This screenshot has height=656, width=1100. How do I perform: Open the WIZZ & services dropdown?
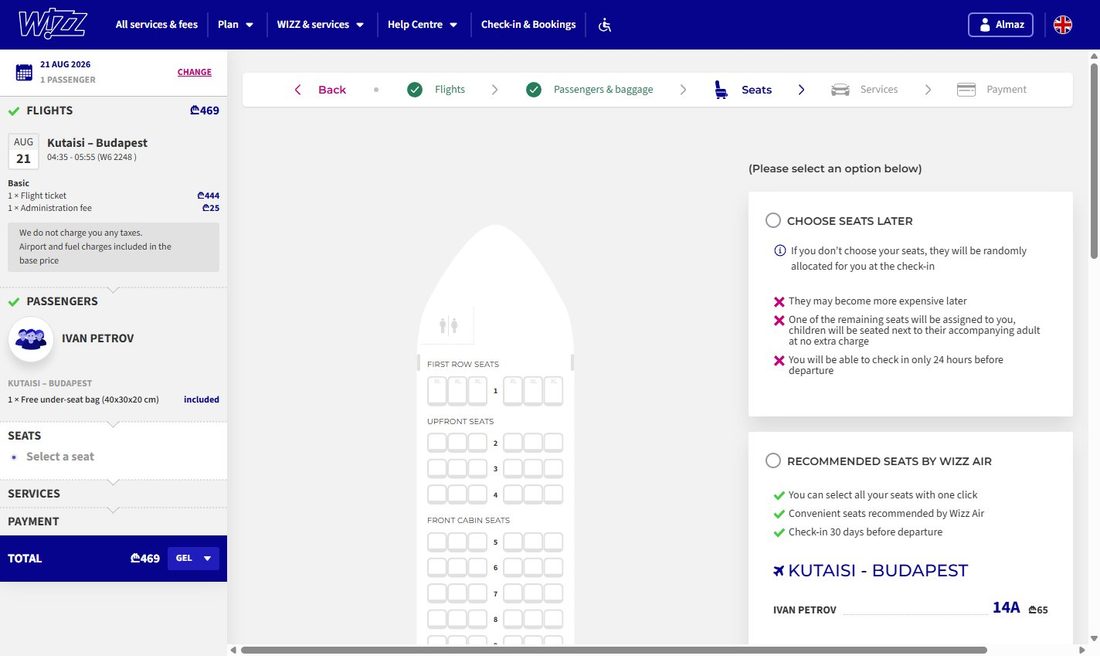click(320, 25)
